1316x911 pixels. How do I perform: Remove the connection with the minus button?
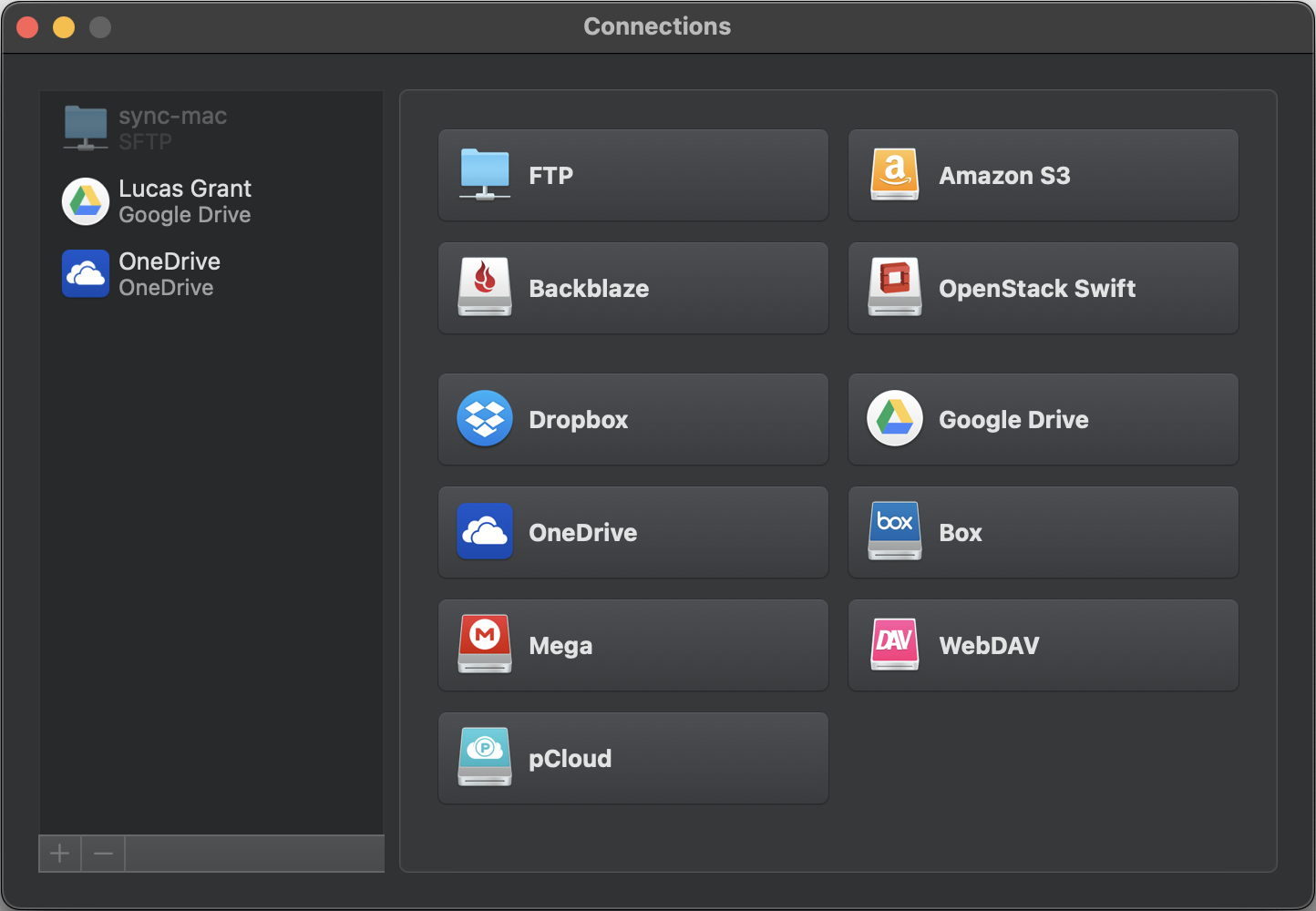tap(103, 854)
